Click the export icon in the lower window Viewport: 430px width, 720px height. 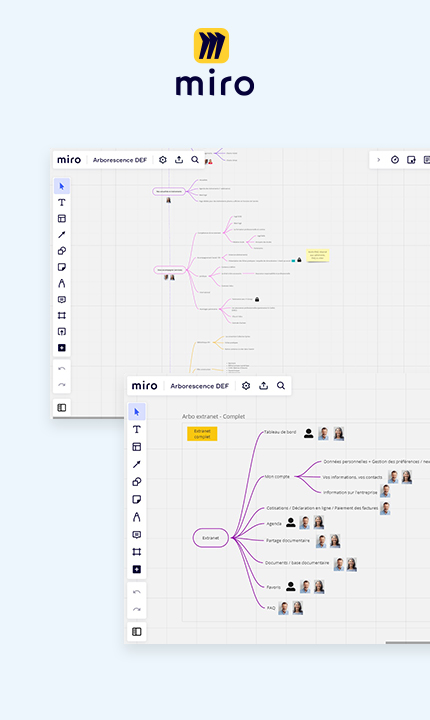[x=263, y=386]
